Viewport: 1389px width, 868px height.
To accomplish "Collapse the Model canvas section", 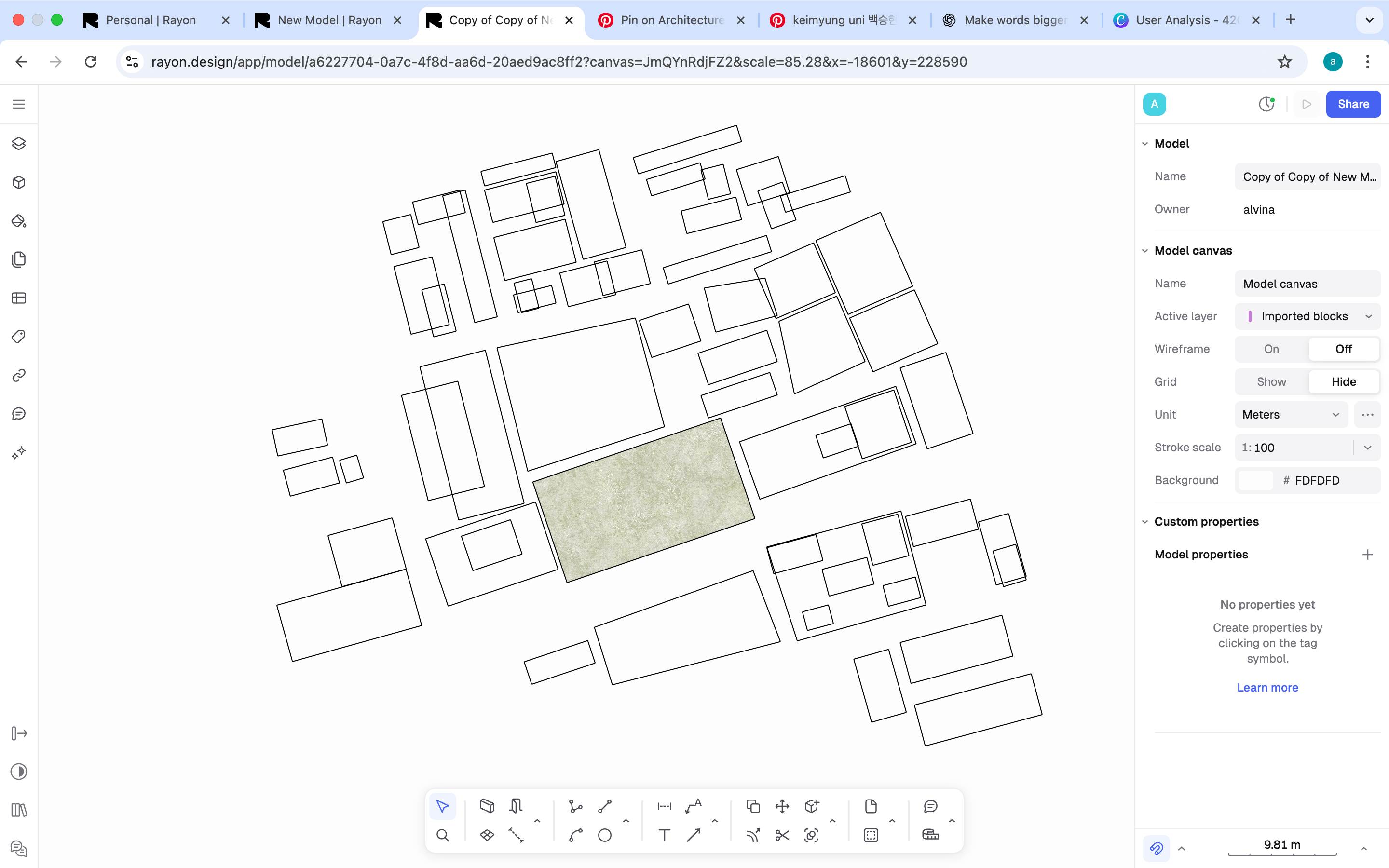I will click(x=1145, y=251).
